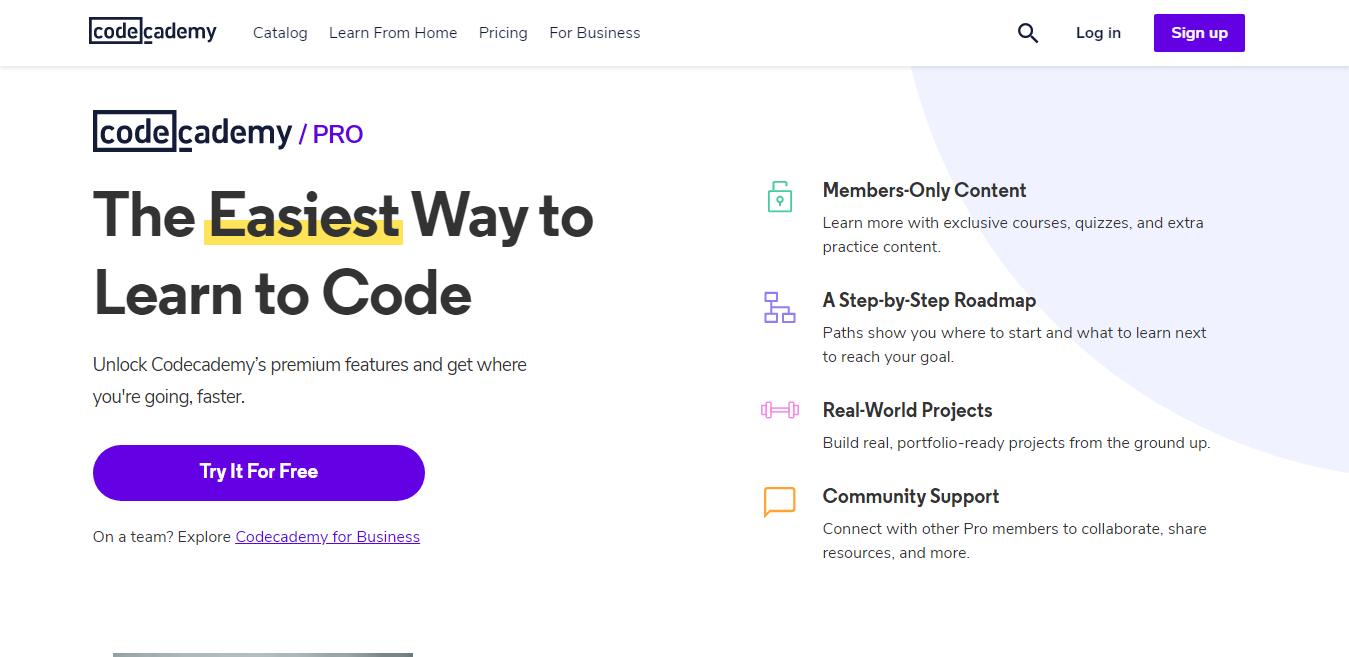Image resolution: width=1349 pixels, height=657 pixels.
Task: Open the Codecademy for Business link
Action: click(x=327, y=536)
